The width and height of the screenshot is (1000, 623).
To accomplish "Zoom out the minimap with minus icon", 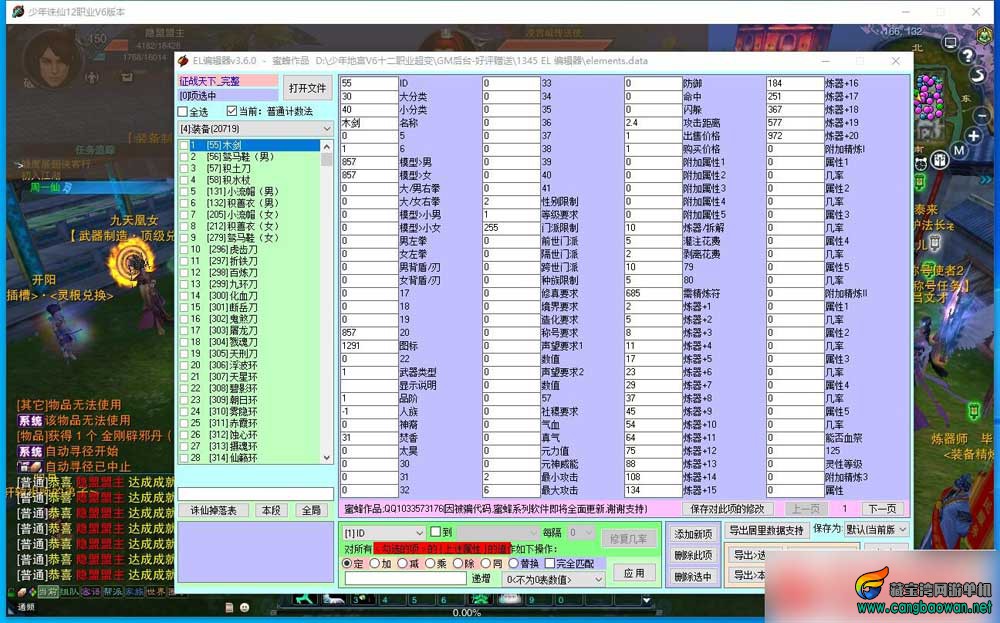I will [982, 116].
